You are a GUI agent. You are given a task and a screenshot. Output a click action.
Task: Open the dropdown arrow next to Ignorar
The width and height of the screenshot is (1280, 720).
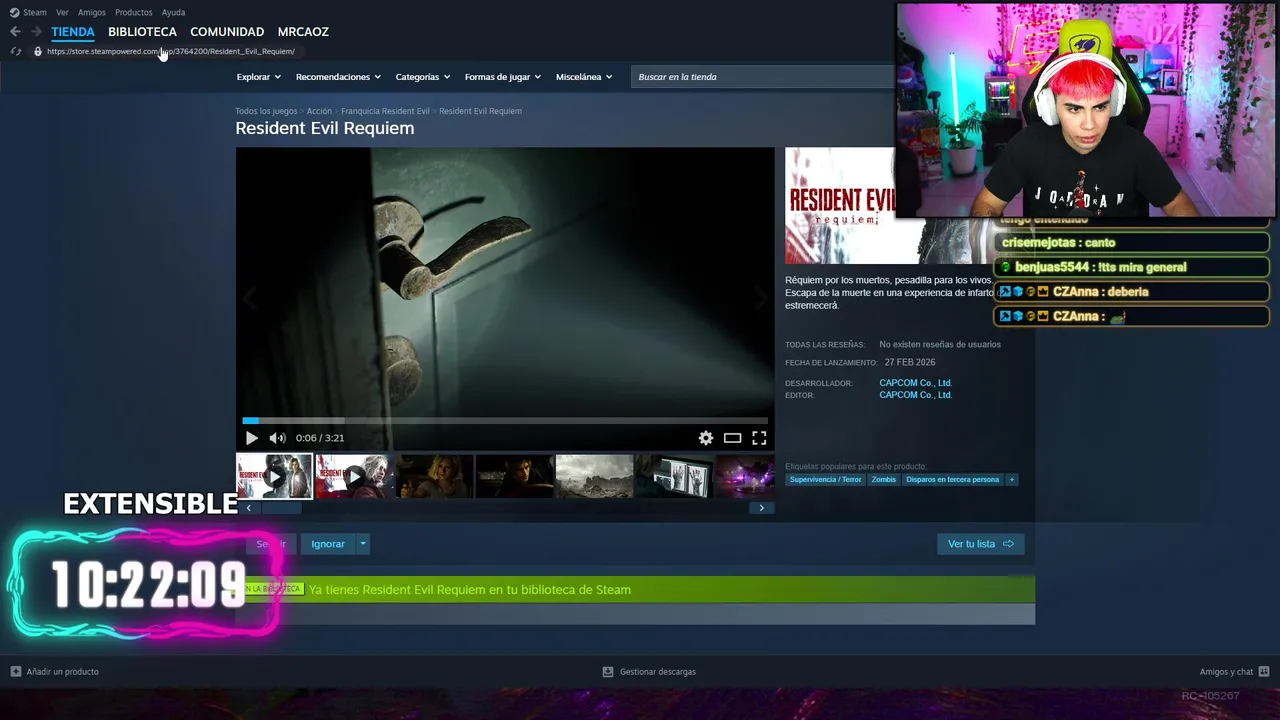click(363, 544)
